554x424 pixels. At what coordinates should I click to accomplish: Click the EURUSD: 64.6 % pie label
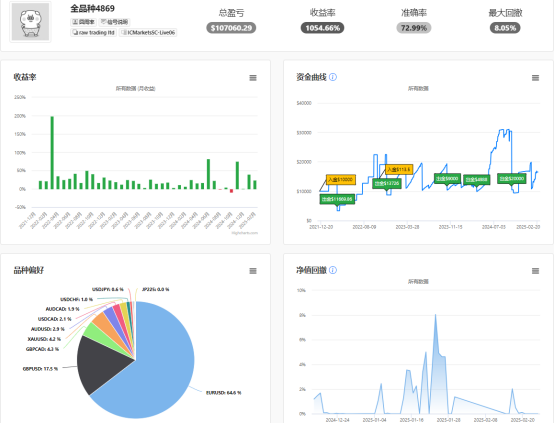(223, 393)
